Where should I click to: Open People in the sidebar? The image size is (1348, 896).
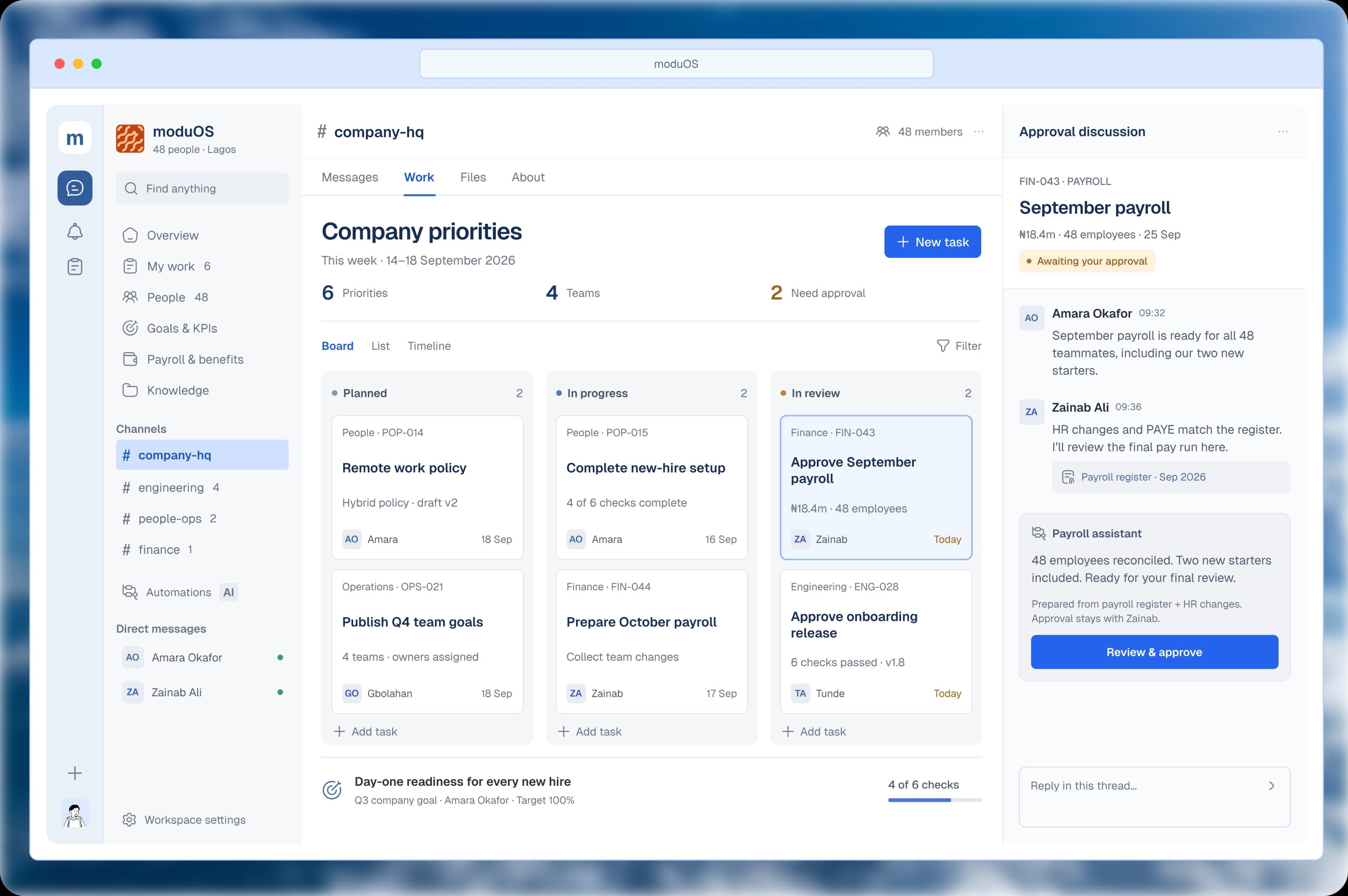[x=202, y=297]
